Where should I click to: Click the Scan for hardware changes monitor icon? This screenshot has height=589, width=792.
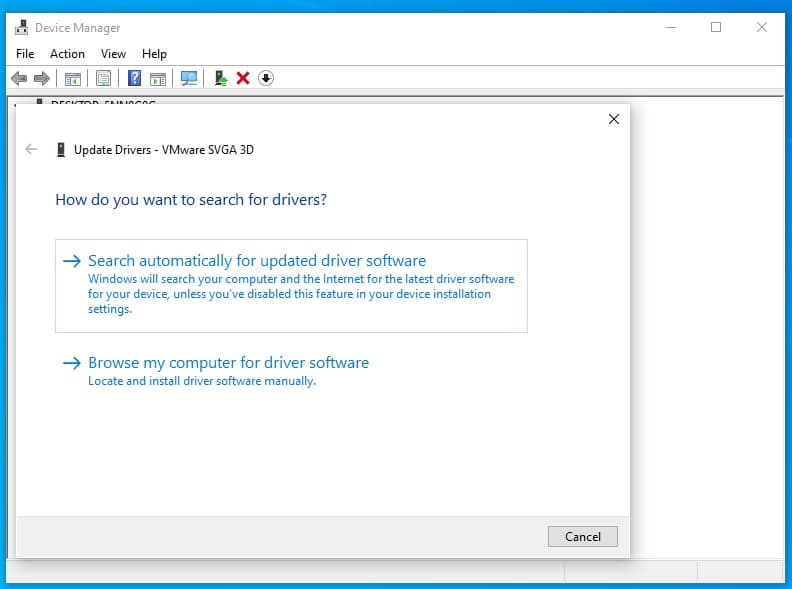coord(189,78)
